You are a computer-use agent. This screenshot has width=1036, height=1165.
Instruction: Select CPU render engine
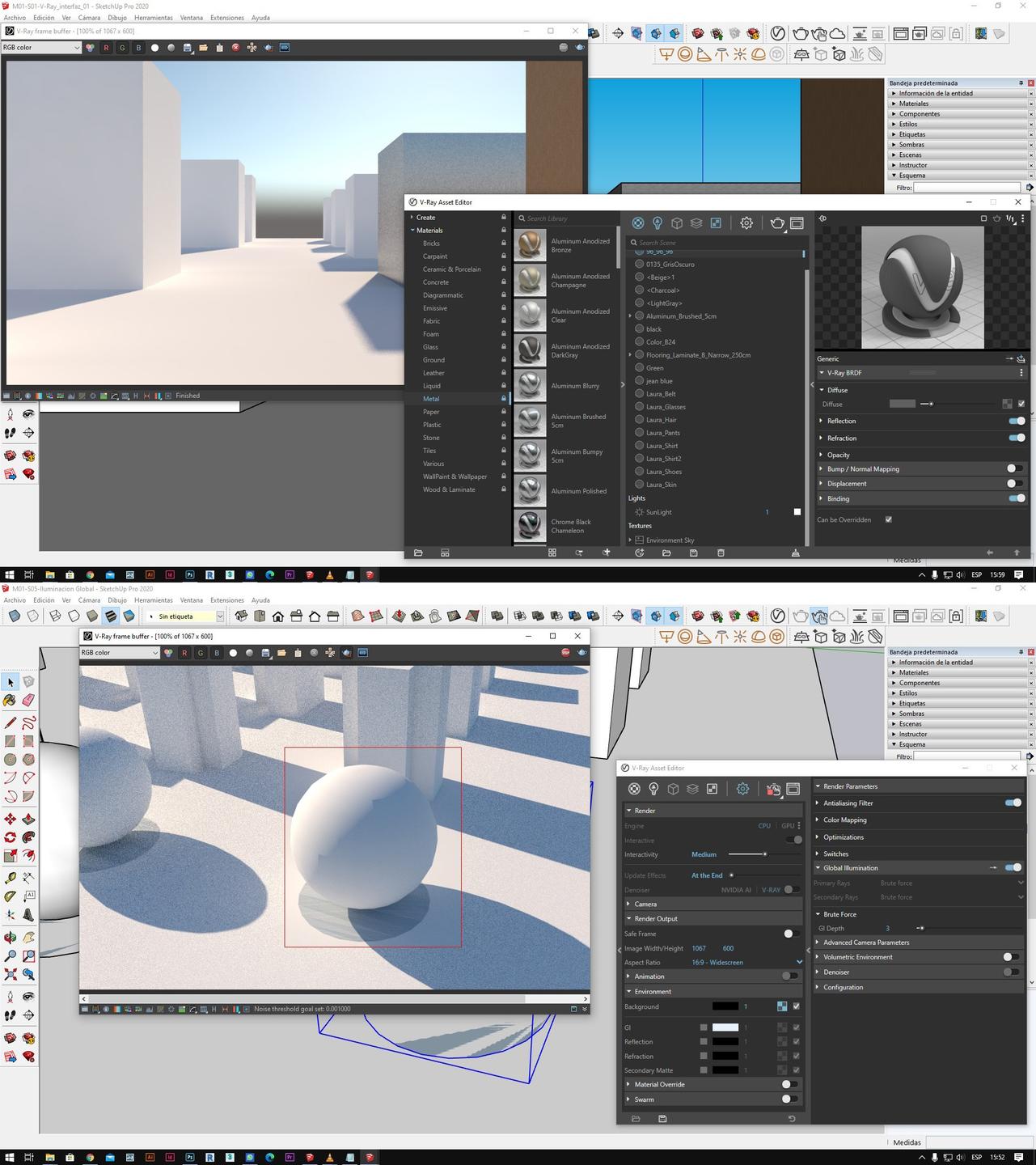tap(764, 826)
